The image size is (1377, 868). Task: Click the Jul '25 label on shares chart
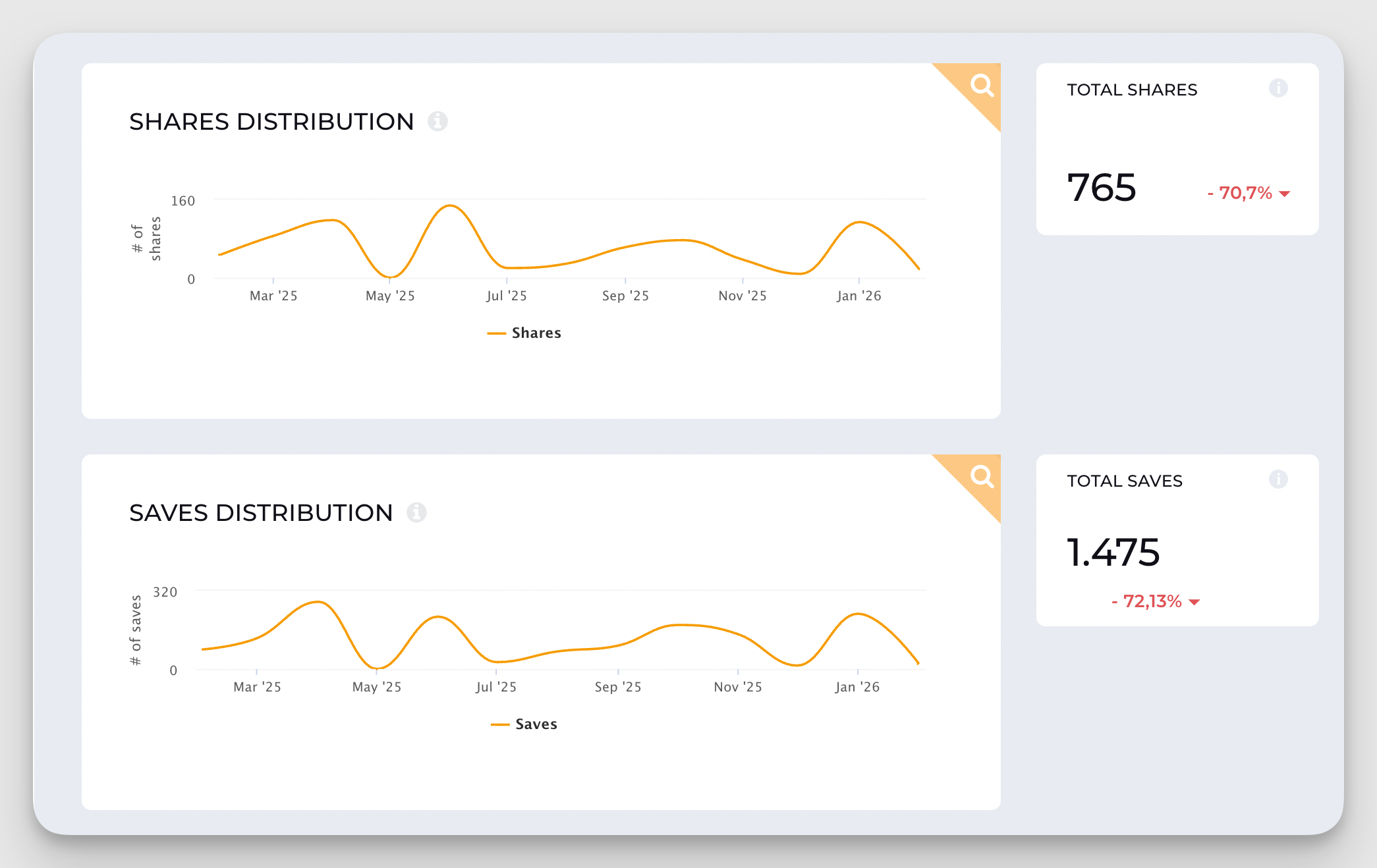tap(506, 296)
